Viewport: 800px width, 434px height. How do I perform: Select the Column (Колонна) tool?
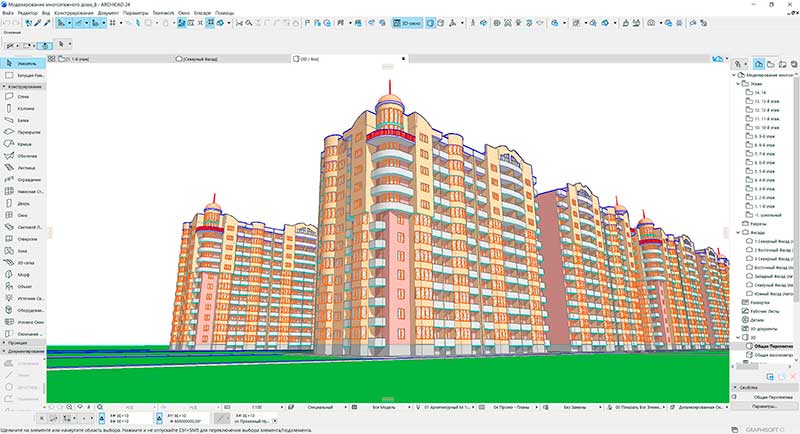click(x=22, y=109)
